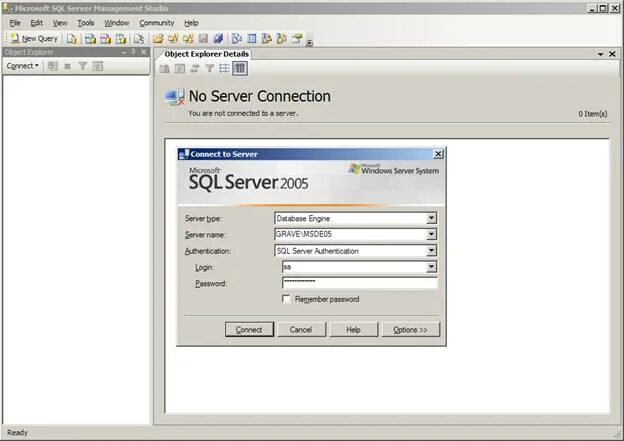Click the Cancel button
Image resolution: width=624 pixels, height=441 pixels.
tap(301, 330)
